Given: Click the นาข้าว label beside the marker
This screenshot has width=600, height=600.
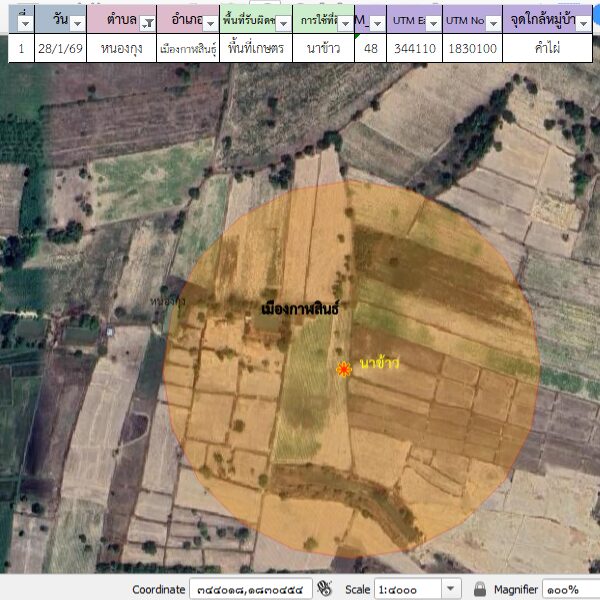Looking at the screenshot, I should point(379,363).
